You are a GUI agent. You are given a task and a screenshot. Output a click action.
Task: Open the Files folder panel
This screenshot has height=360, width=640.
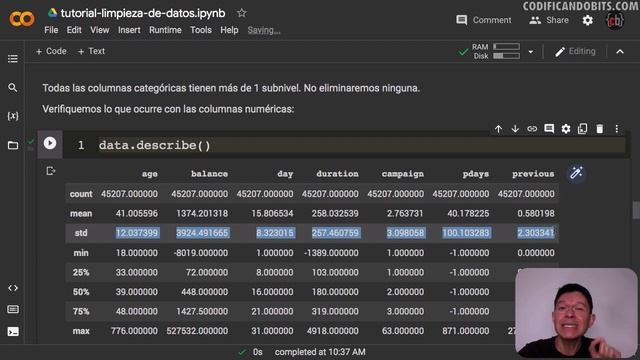point(13,145)
